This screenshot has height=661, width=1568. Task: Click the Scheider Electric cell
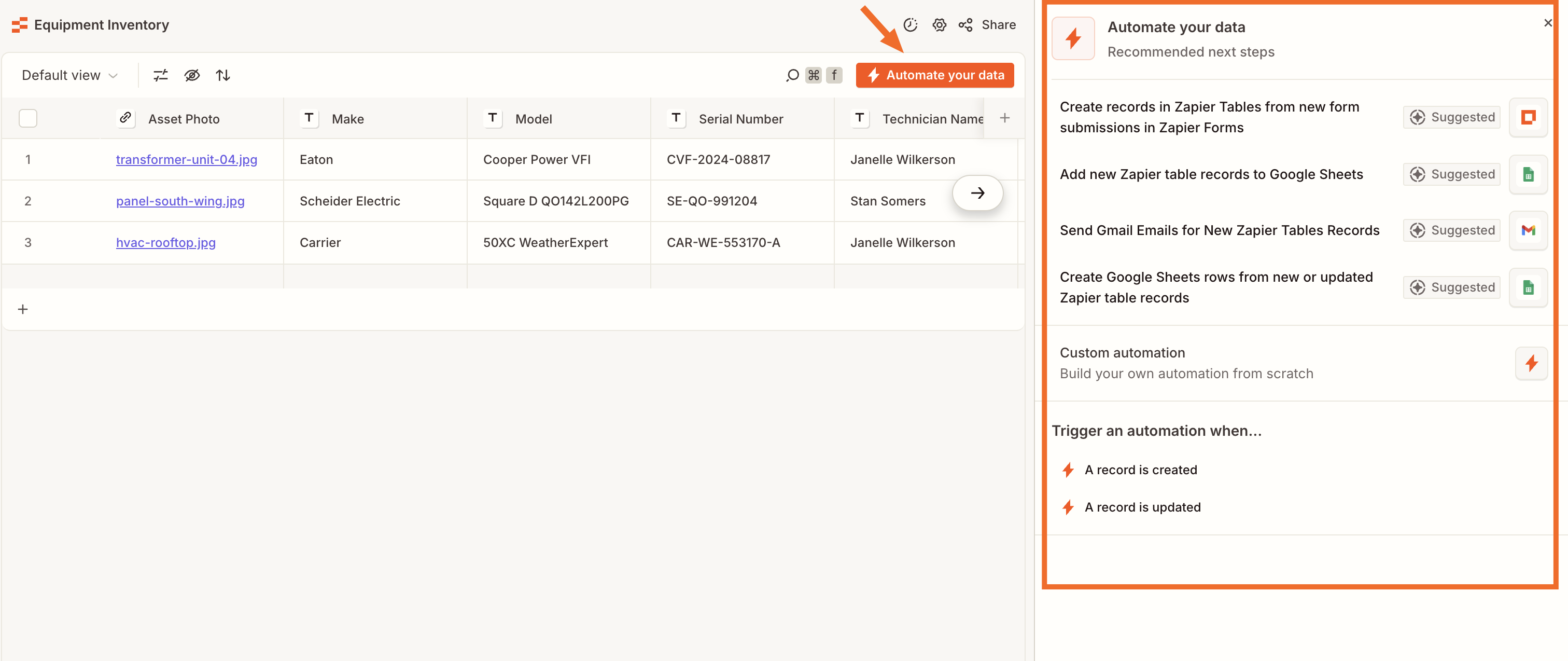point(375,201)
